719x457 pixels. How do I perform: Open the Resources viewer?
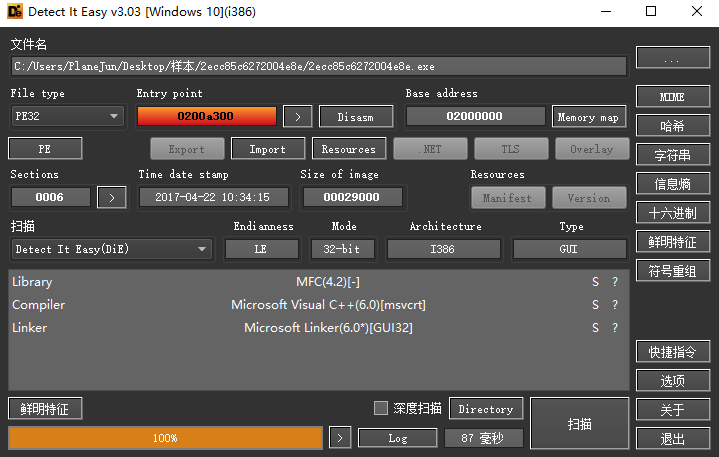click(349, 149)
